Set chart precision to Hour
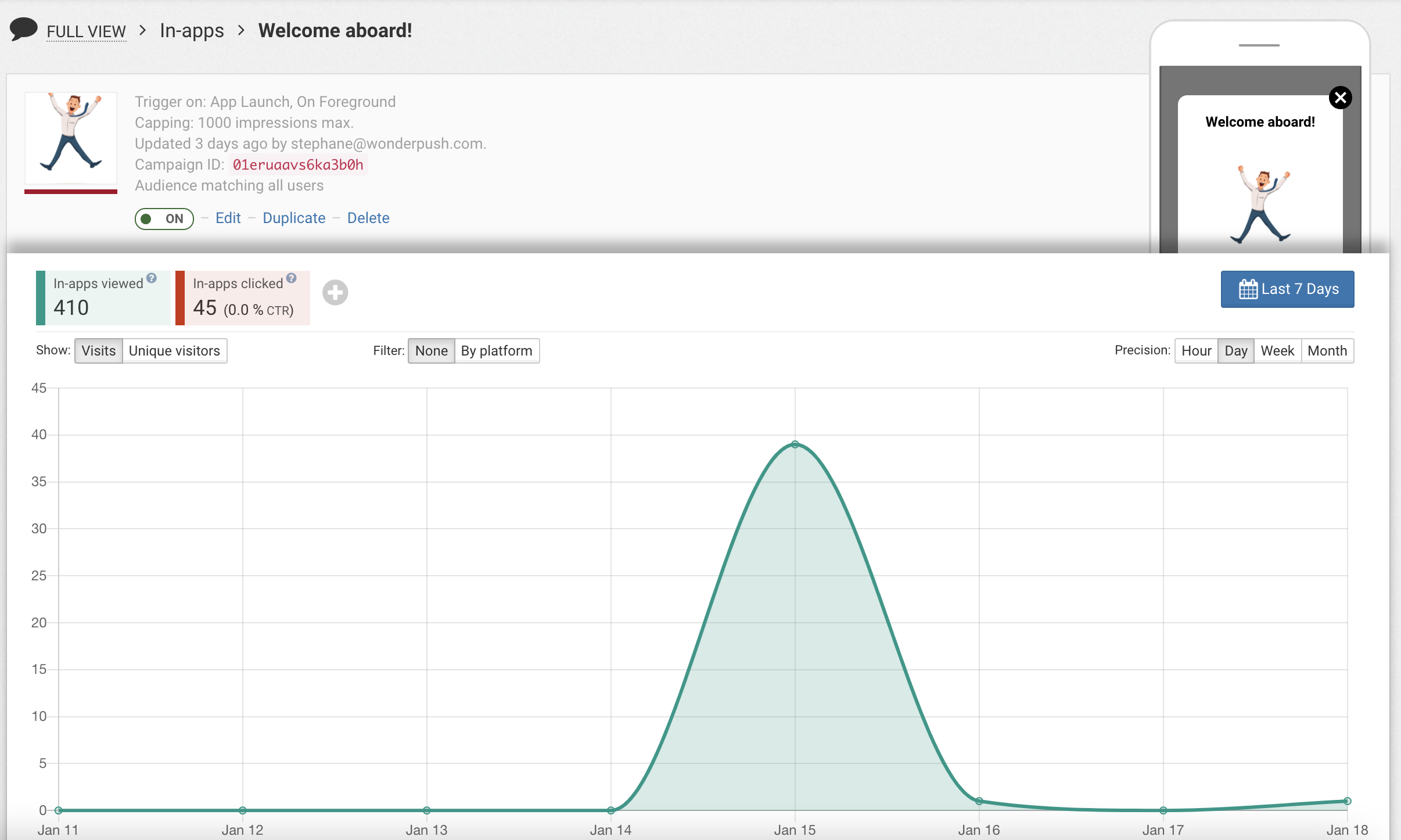Screen dimensions: 1401x840 pos(1196,351)
